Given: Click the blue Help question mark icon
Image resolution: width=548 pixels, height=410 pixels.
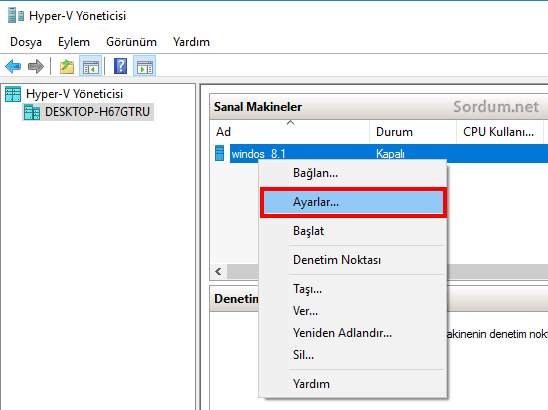Looking at the screenshot, I should click(120, 66).
